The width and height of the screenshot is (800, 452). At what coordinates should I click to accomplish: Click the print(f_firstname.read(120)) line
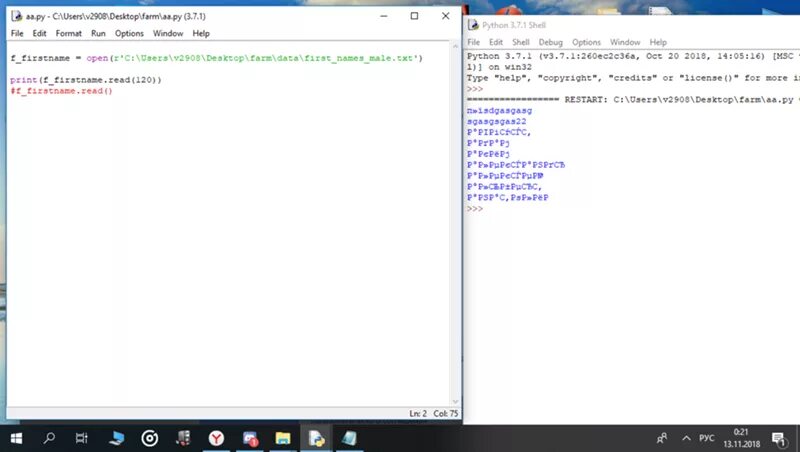coord(86,80)
